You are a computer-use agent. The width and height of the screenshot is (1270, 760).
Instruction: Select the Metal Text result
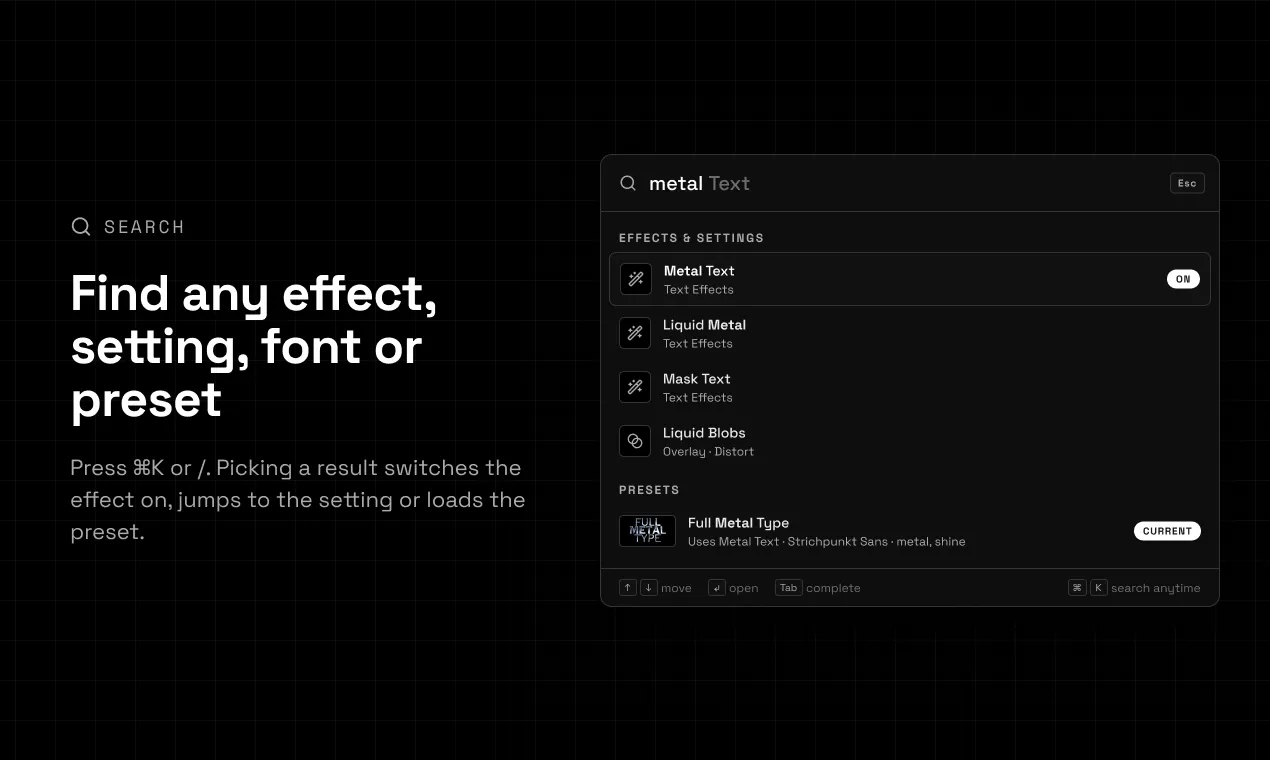pos(910,279)
